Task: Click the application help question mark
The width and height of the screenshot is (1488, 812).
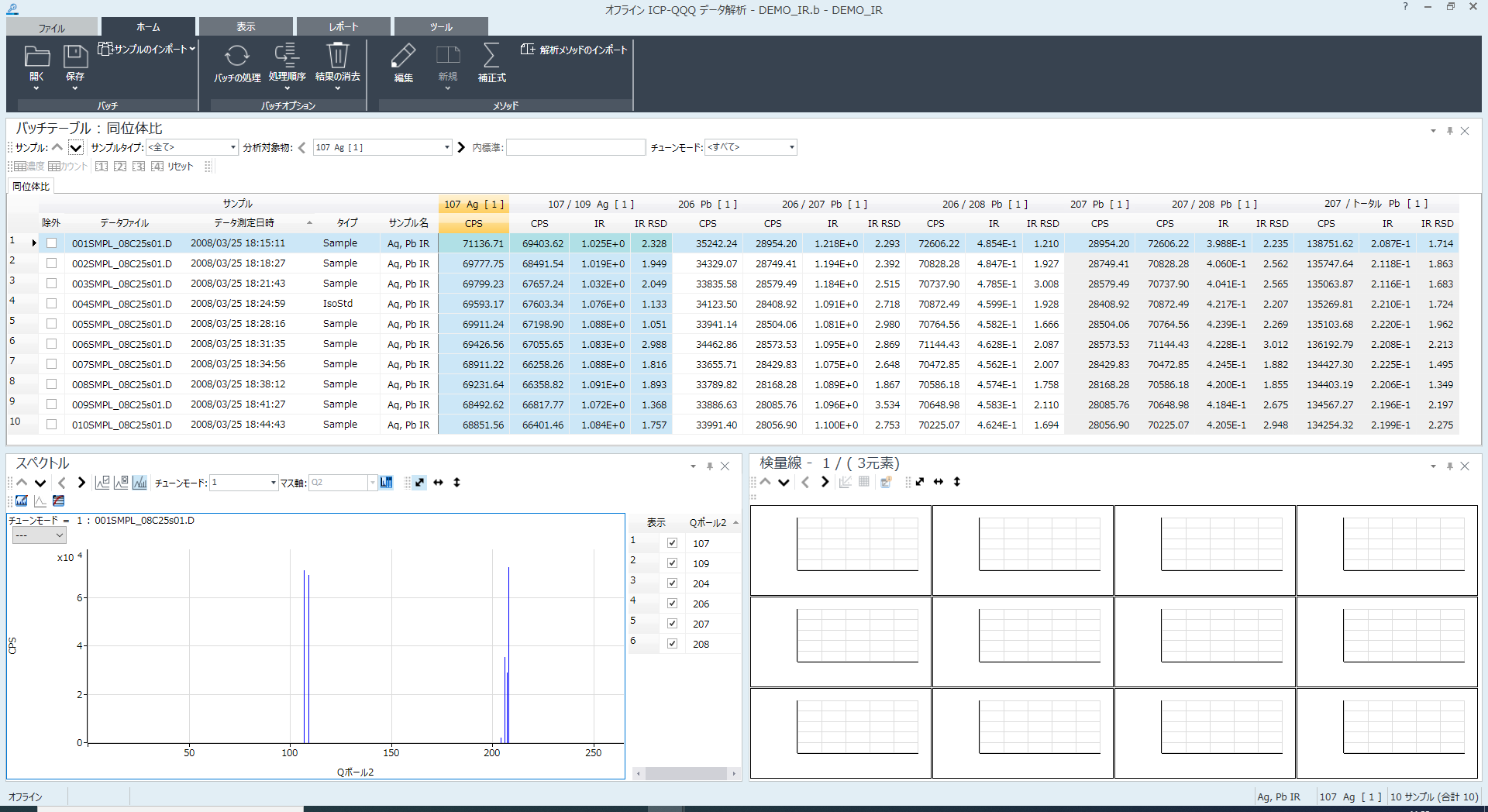Action: 1405,7
